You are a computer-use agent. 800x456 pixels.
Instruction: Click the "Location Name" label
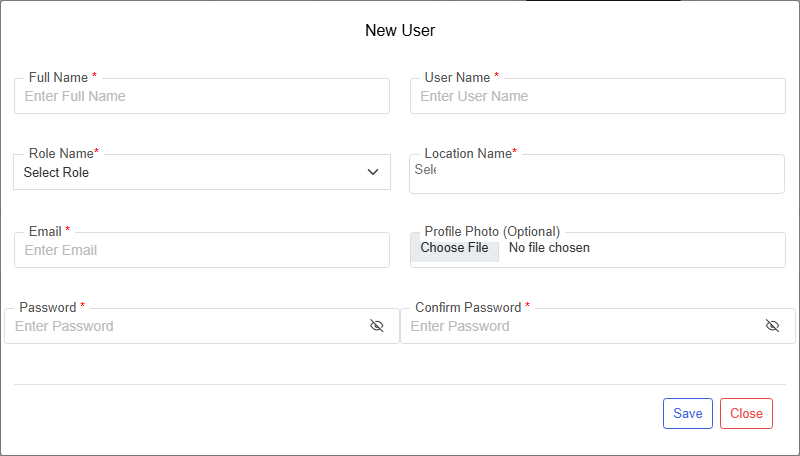pyautogui.click(x=468, y=153)
